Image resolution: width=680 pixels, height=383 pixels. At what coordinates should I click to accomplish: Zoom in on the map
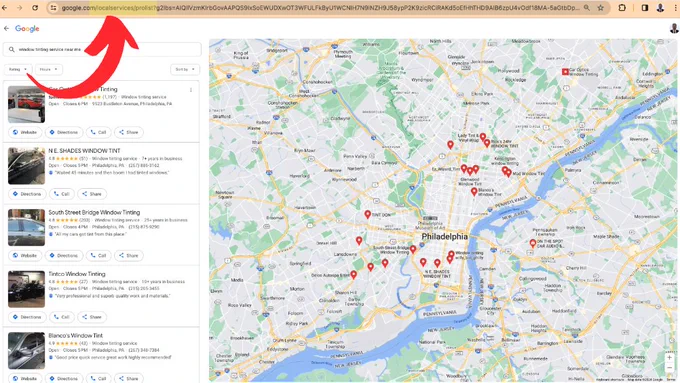pos(670,358)
